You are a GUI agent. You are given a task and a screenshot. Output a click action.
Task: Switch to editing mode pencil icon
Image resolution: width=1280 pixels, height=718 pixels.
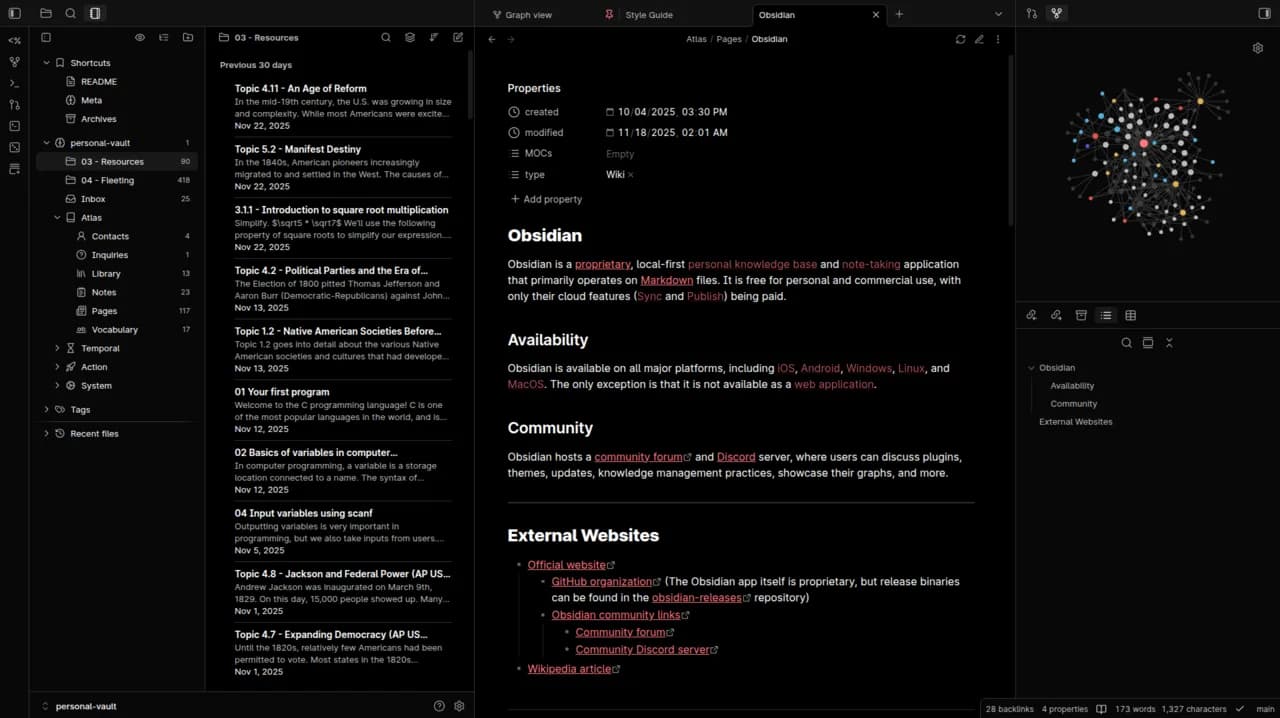click(979, 39)
